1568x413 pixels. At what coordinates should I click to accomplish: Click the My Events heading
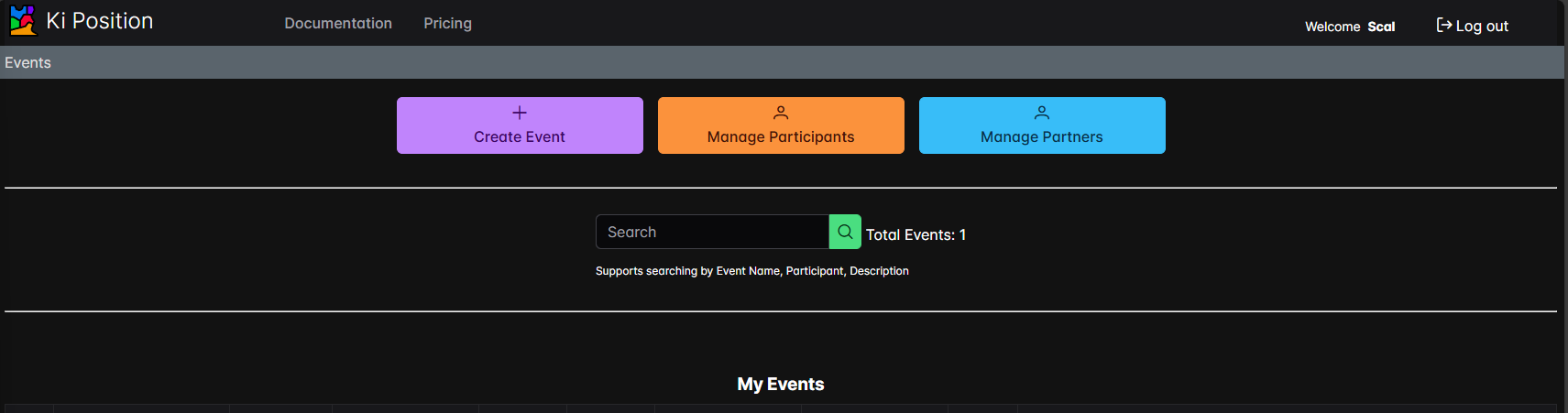(781, 385)
